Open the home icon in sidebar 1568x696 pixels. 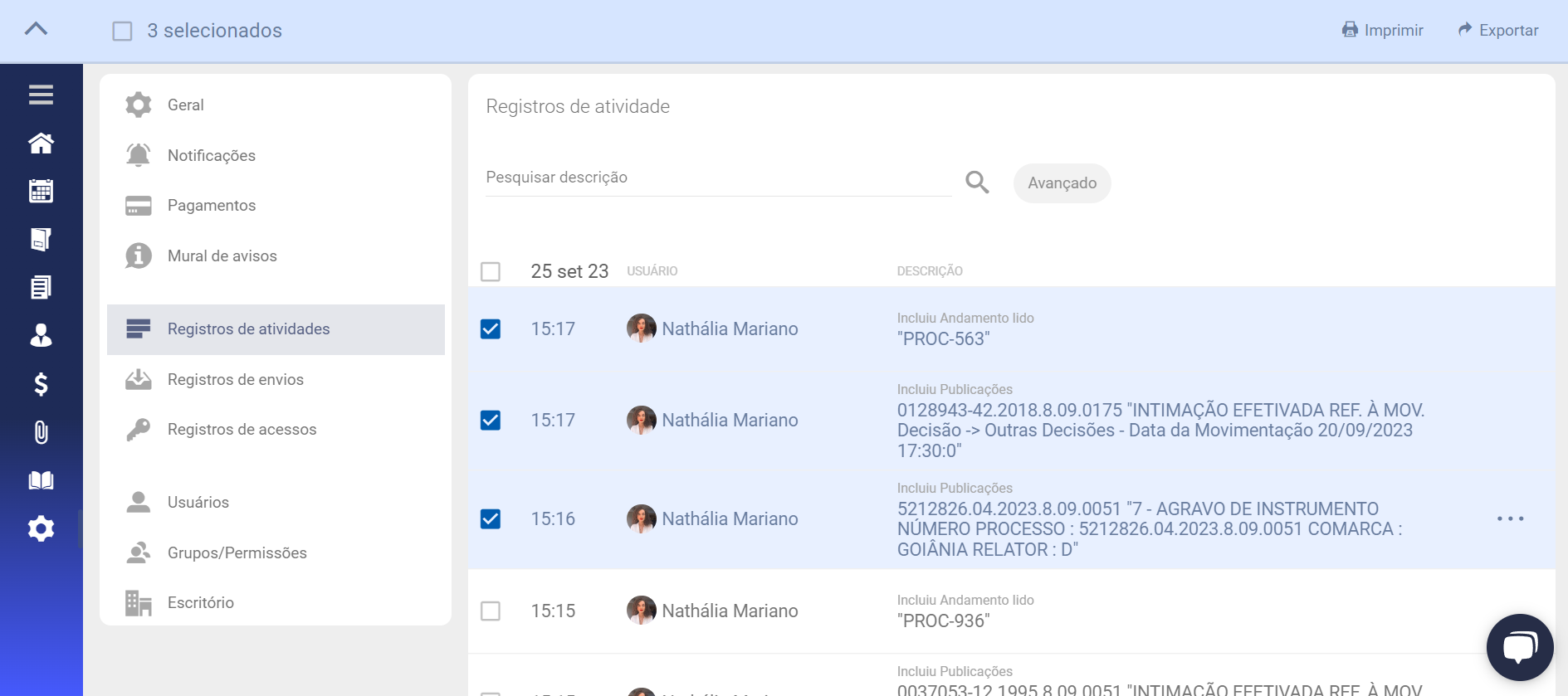(x=41, y=144)
